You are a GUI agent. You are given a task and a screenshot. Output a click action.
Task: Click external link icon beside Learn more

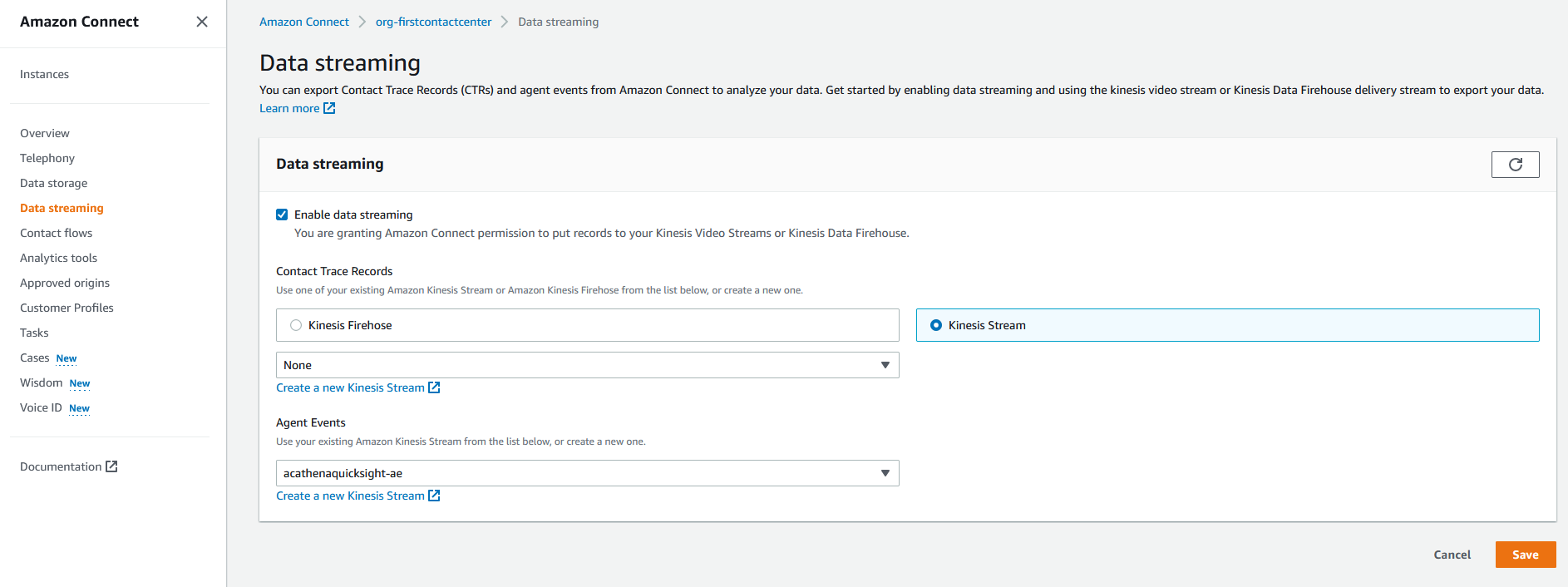coord(329,108)
